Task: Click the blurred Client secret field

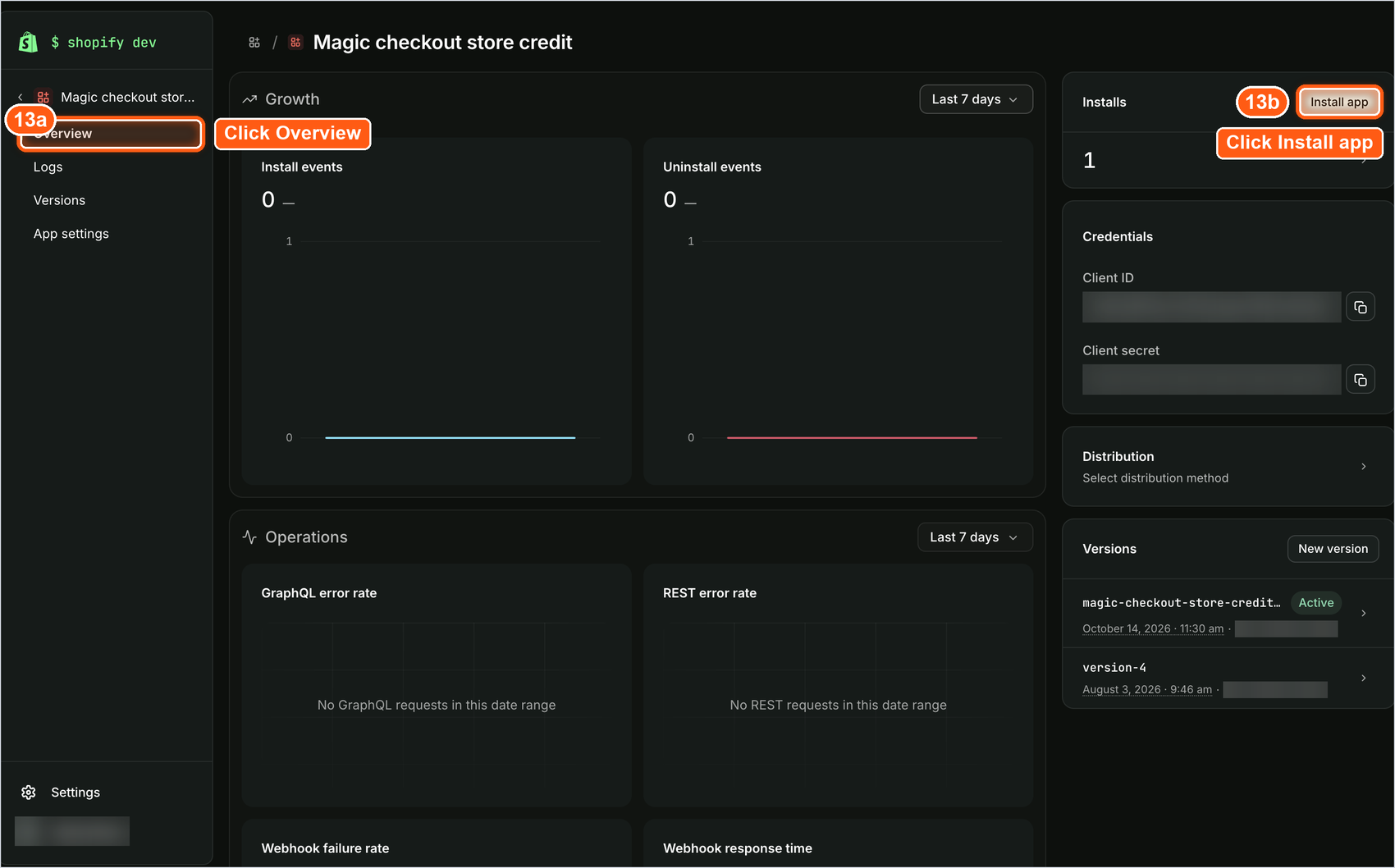Action: coord(1211,380)
